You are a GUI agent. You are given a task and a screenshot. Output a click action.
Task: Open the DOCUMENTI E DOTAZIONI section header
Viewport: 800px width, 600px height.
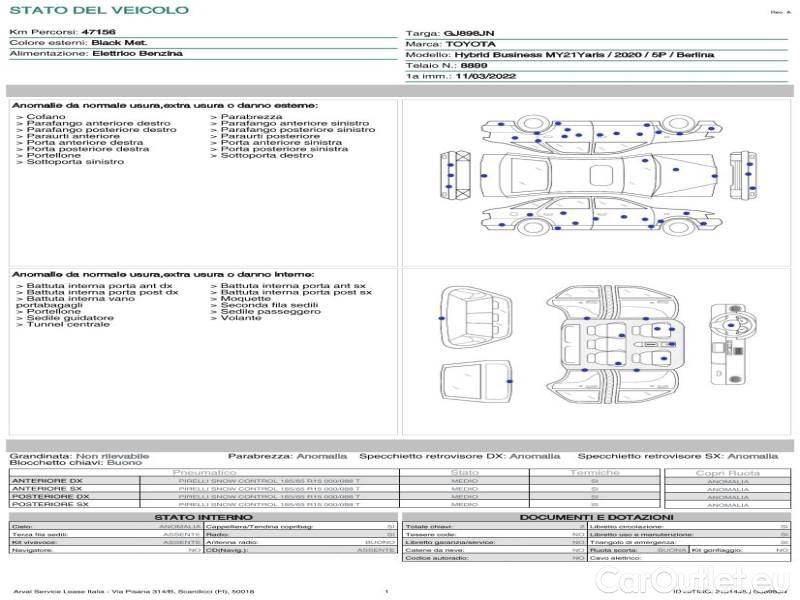click(x=595, y=517)
